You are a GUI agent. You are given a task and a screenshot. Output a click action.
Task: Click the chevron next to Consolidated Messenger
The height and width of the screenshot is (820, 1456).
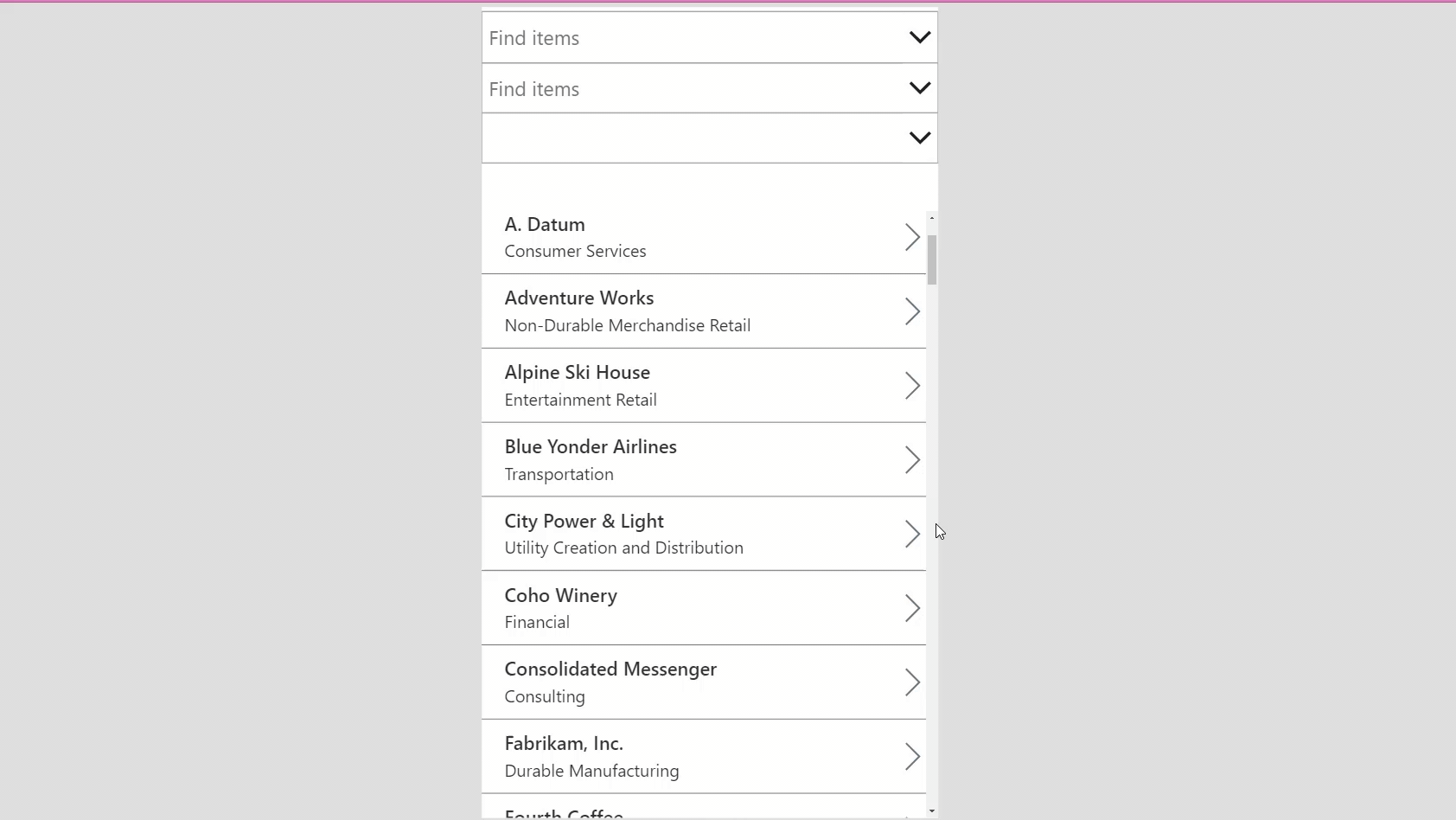[911, 682]
